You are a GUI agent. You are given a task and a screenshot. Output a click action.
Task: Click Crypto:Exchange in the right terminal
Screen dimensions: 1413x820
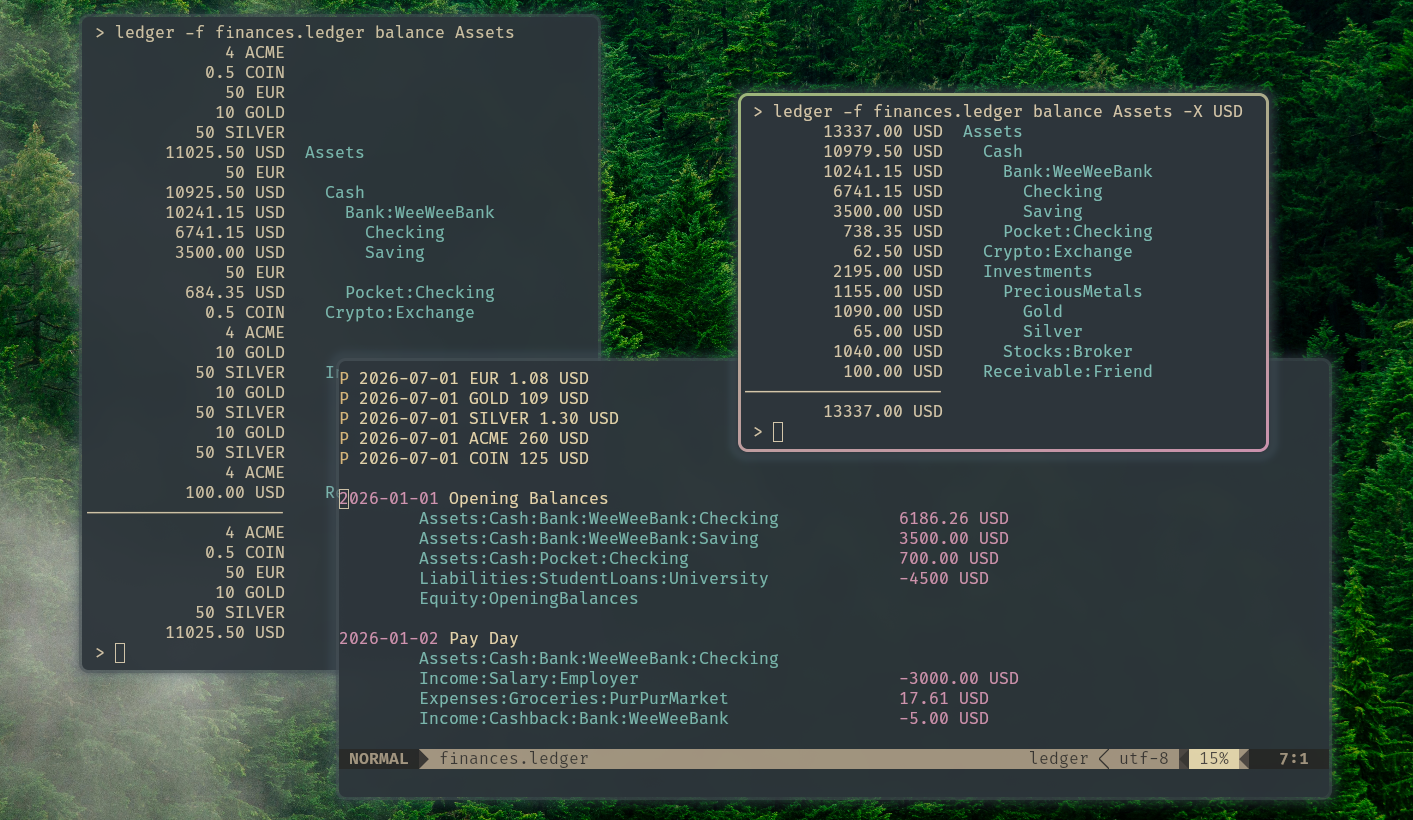(1058, 251)
